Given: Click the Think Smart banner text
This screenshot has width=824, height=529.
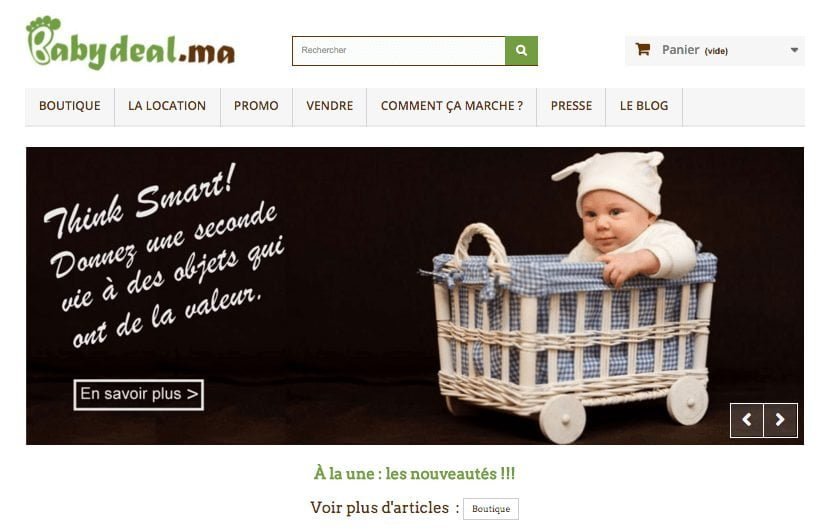Looking at the screenshot, I should click(x=164, y=256).
